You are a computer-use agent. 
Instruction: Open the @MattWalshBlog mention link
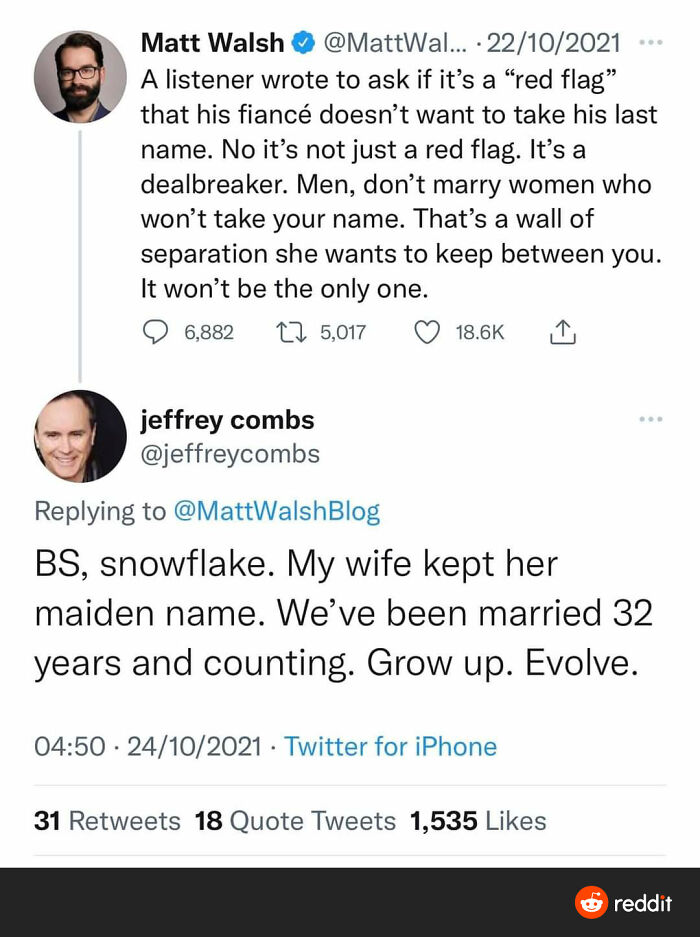point(276,511)
